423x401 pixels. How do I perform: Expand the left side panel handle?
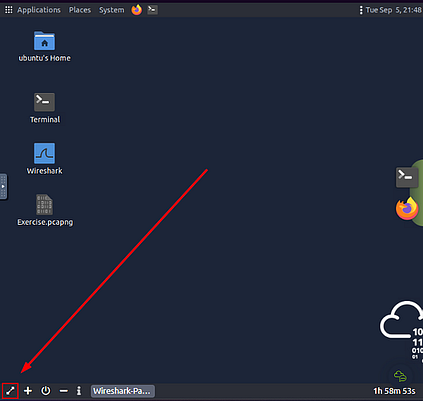(x=3, y=186)
